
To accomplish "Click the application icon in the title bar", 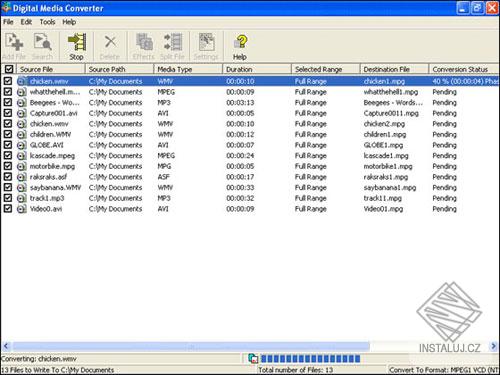I will point(6,7).
